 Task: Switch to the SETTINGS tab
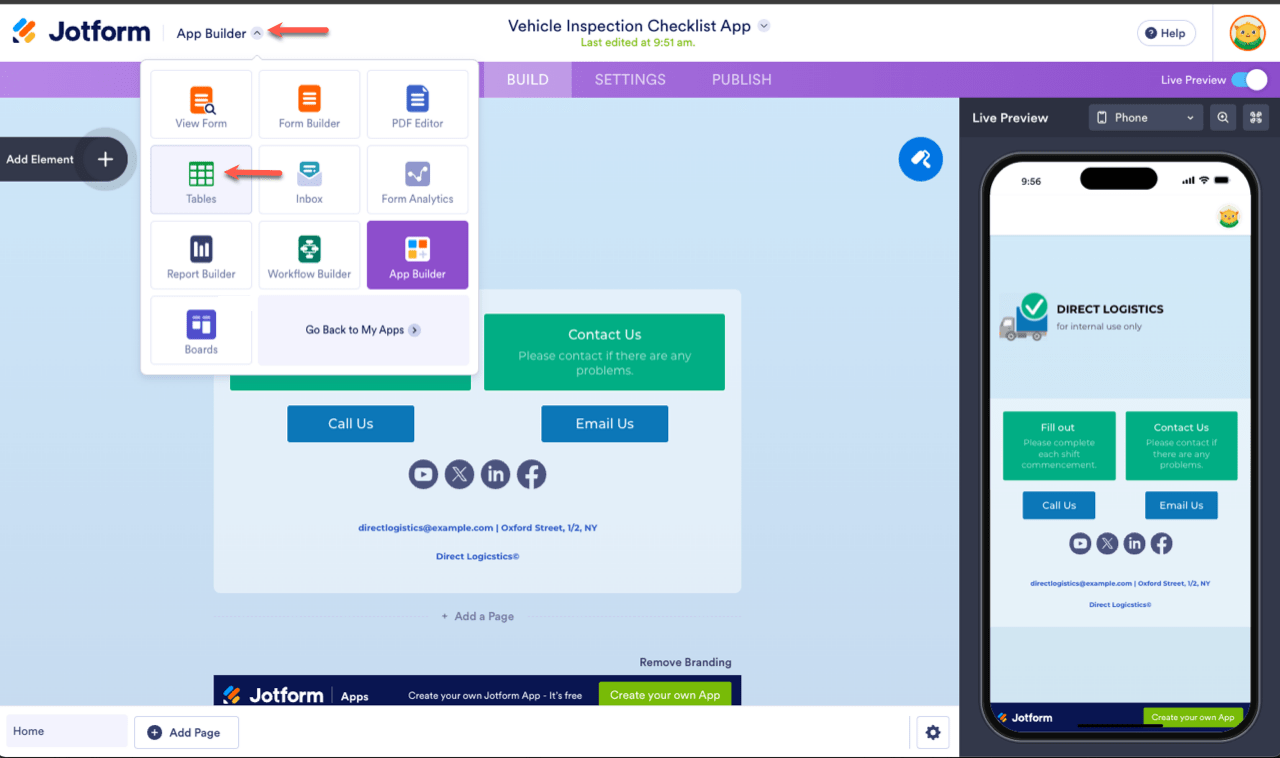tap(630, 80)
